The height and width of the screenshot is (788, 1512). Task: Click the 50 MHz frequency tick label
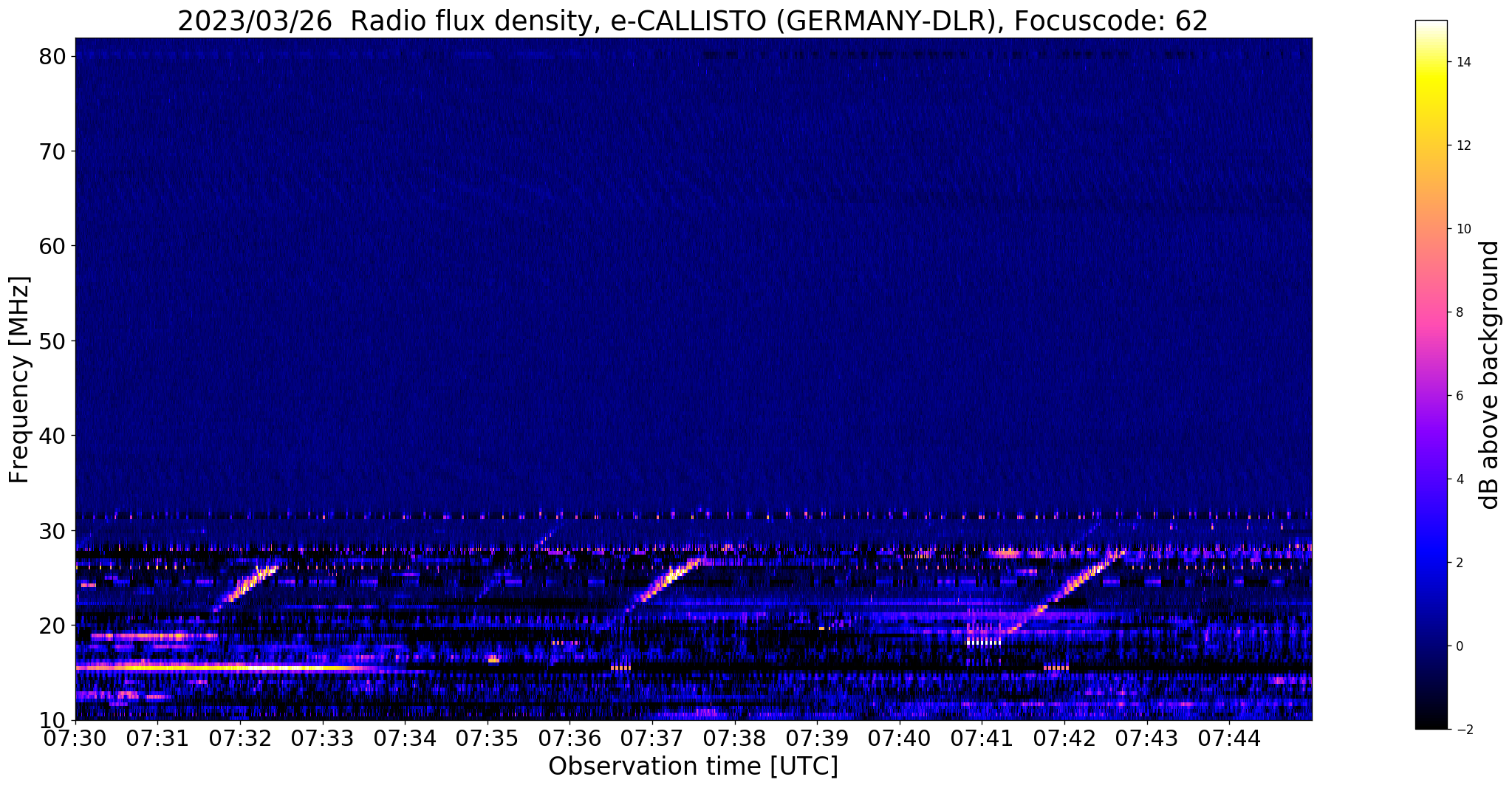click(x=53, y=341)
